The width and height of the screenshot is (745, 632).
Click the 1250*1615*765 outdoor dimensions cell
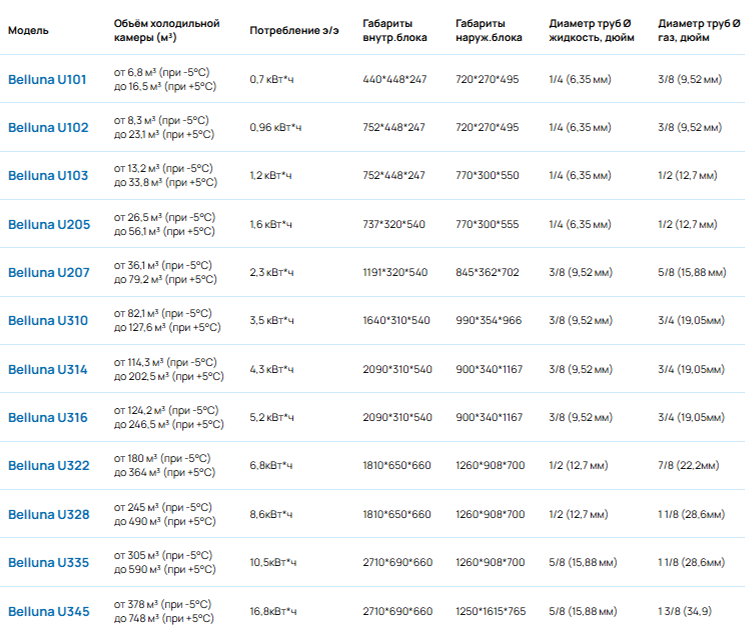492,611
